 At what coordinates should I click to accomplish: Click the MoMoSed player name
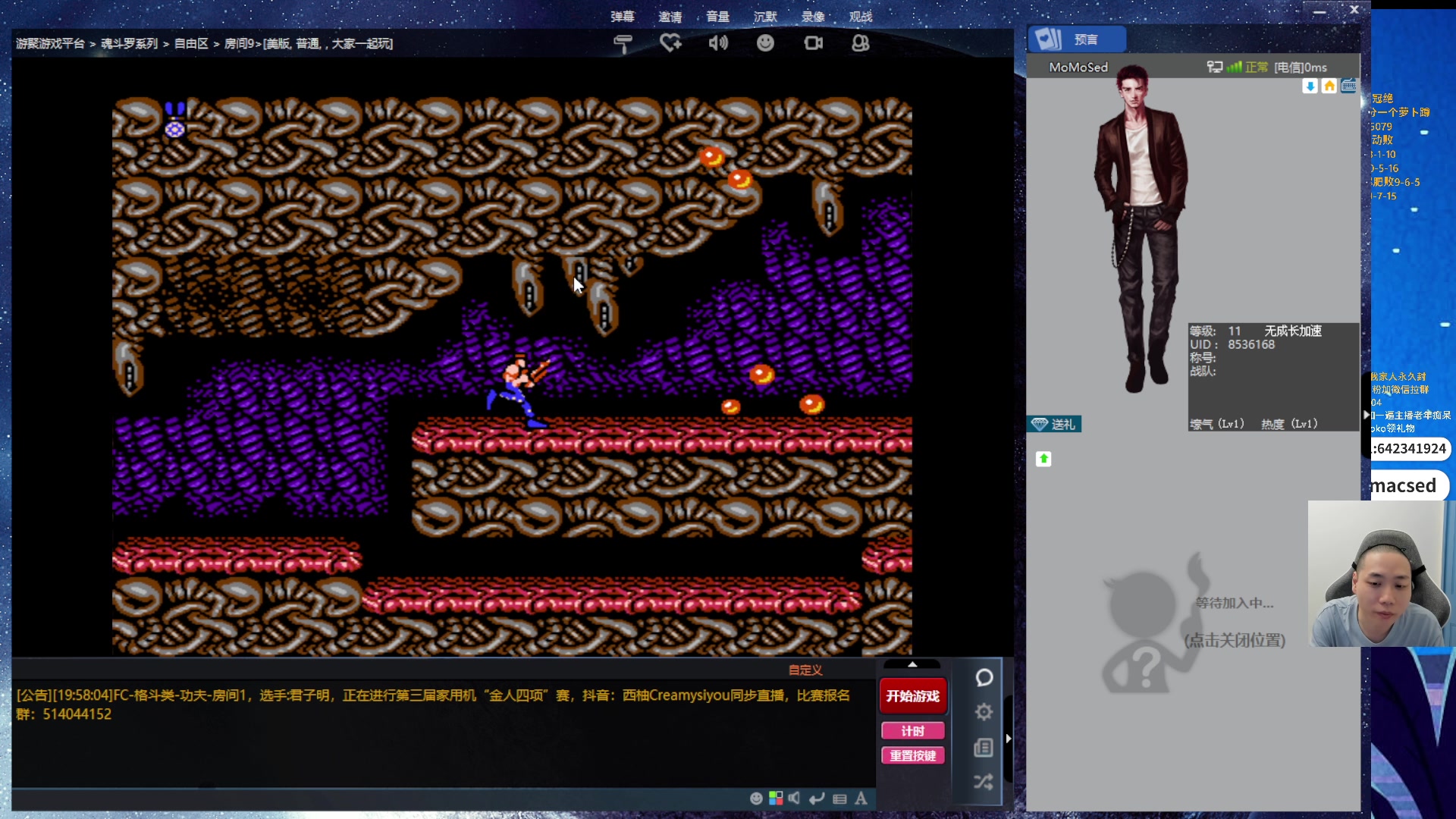pyautogui.click(x=1078, y=67)
